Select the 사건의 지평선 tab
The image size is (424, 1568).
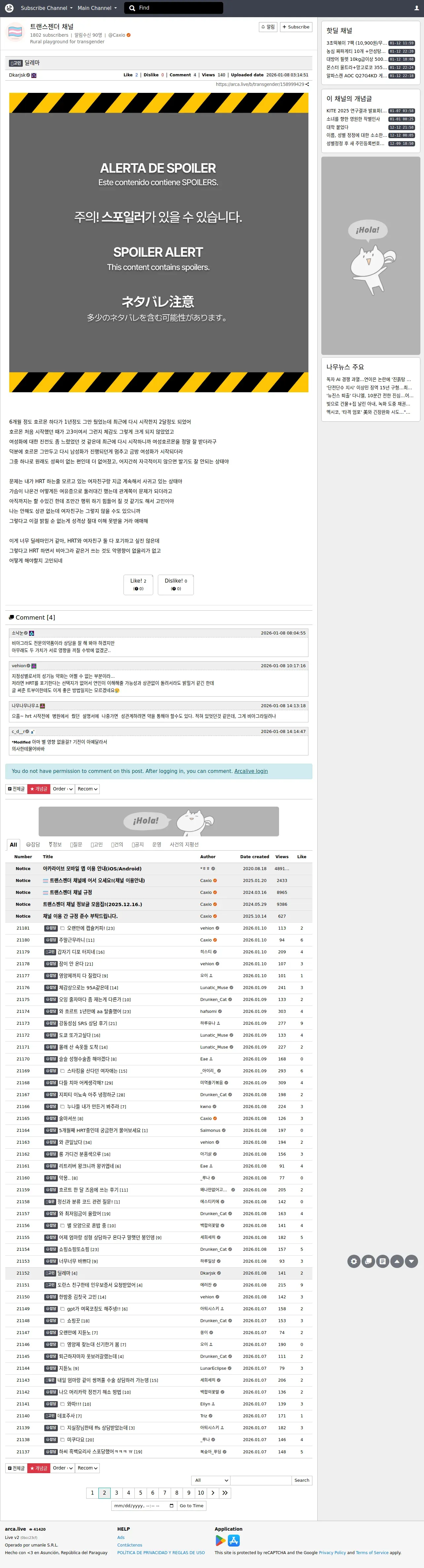184,844
